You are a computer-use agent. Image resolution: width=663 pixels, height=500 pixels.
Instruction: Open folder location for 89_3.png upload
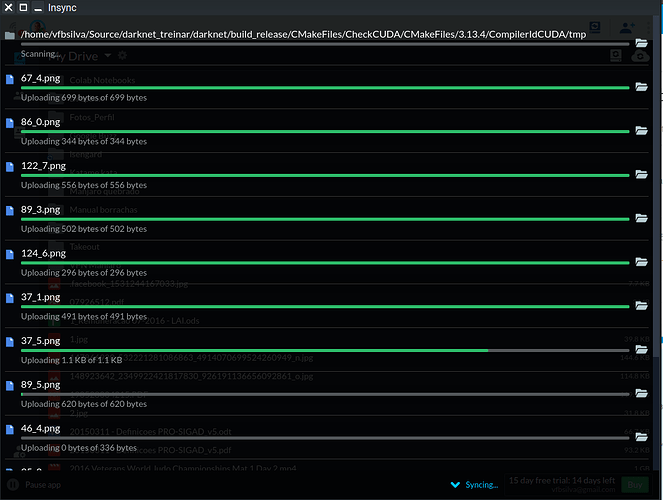coord(641,218)
